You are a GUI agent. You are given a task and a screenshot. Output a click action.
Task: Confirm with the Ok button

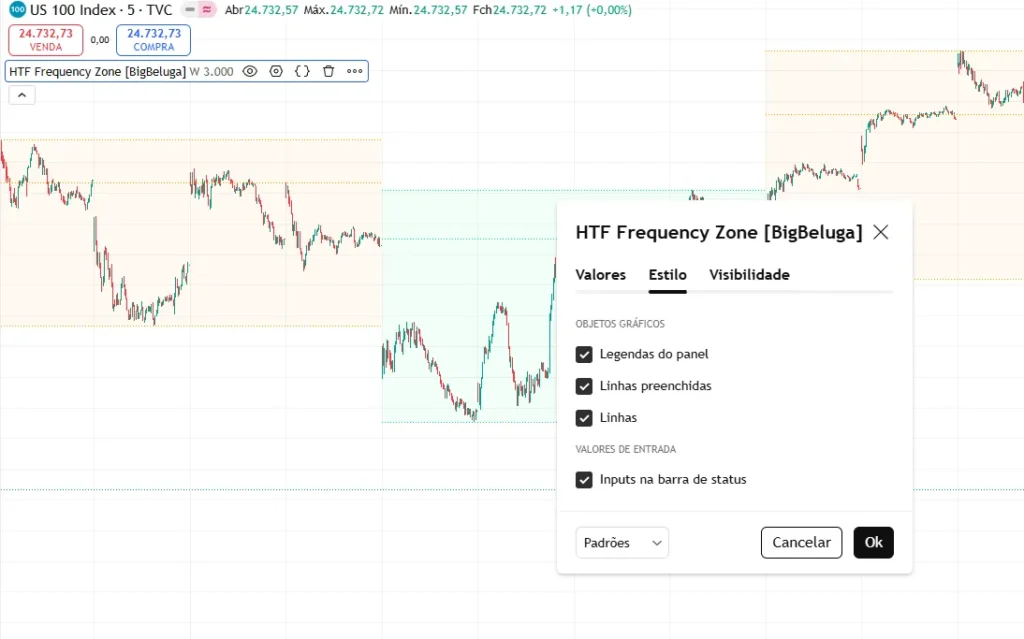[873, 542]
